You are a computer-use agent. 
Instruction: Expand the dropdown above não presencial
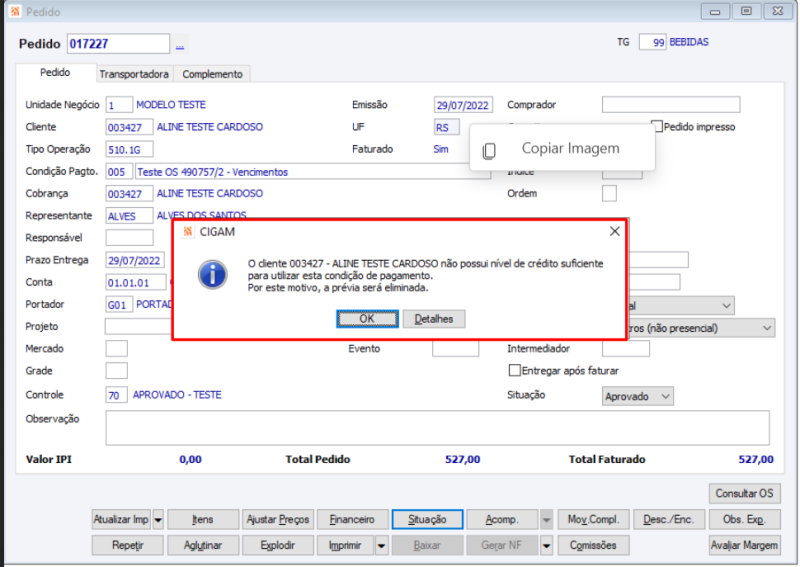click(727, 306)
